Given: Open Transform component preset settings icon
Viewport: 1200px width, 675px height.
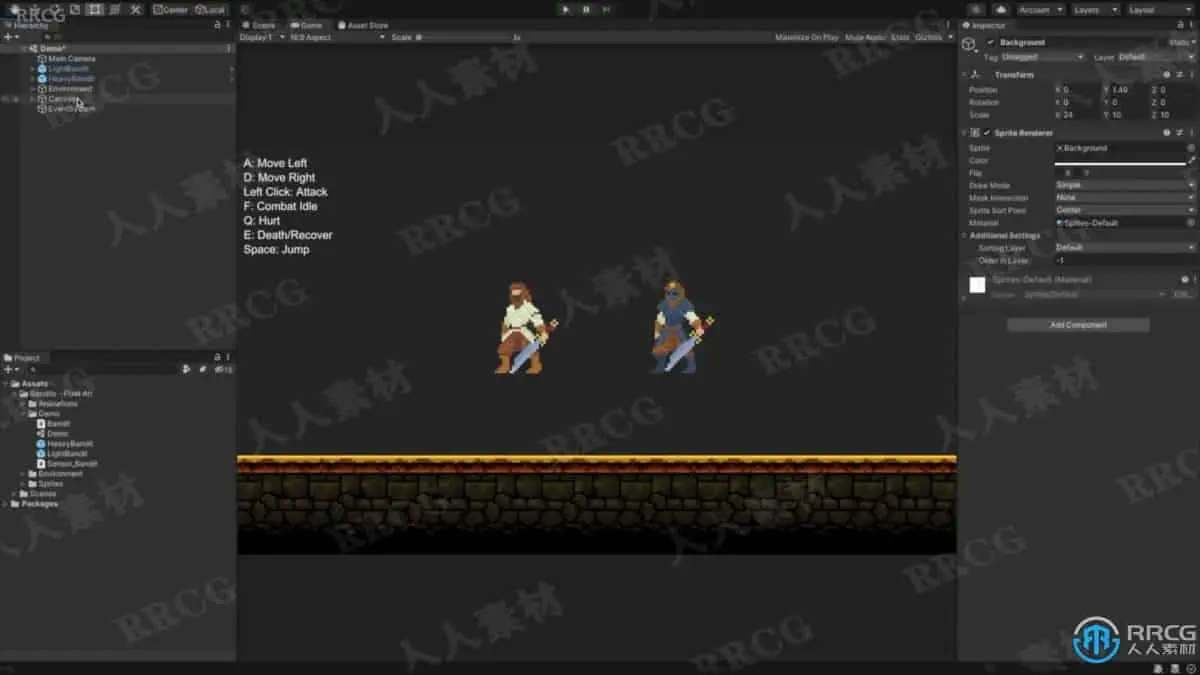Looking at the screenshot, I should tap(1179, 75).
